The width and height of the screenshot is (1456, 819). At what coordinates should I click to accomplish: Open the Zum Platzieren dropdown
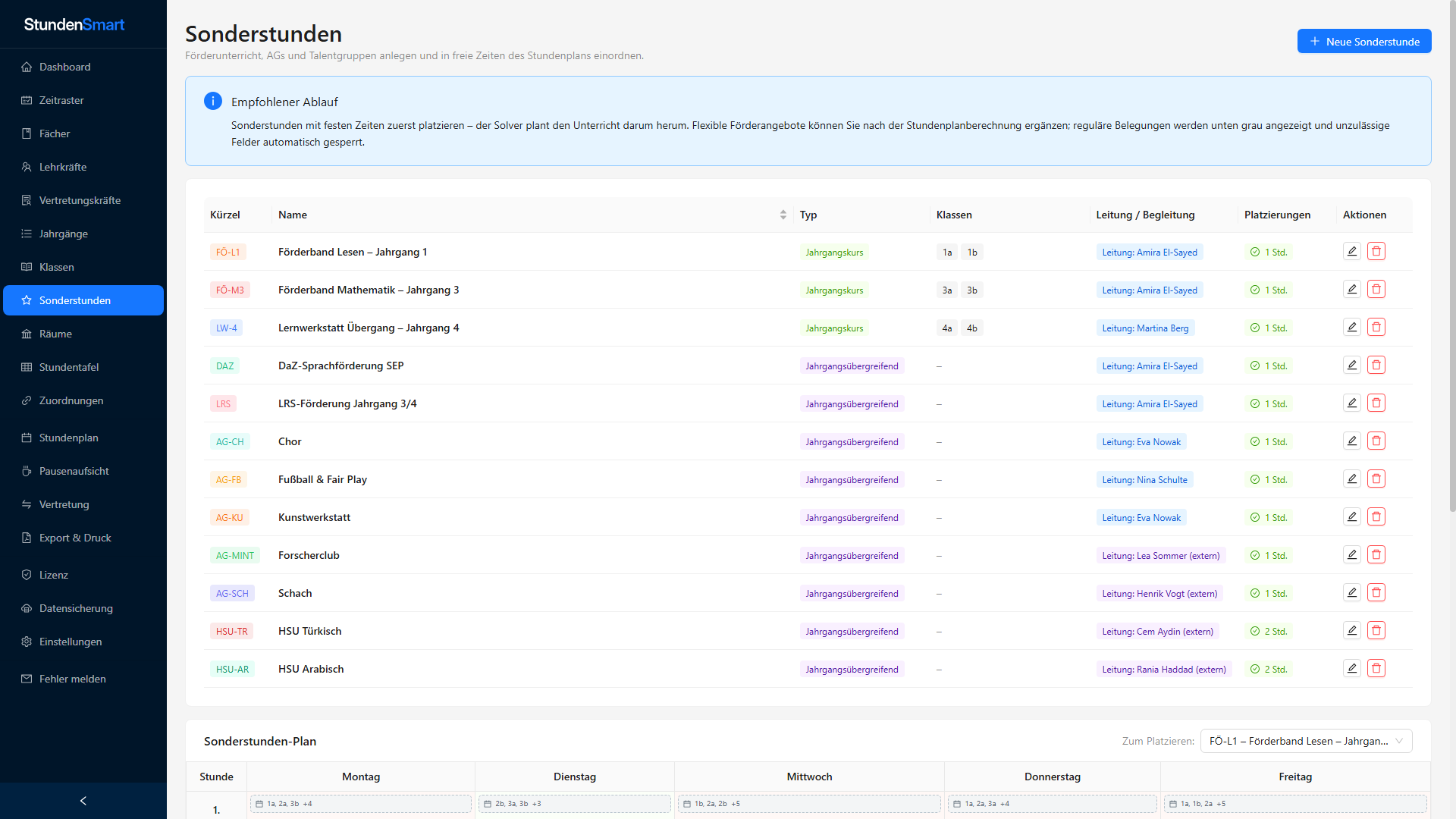click(1306, 741)
